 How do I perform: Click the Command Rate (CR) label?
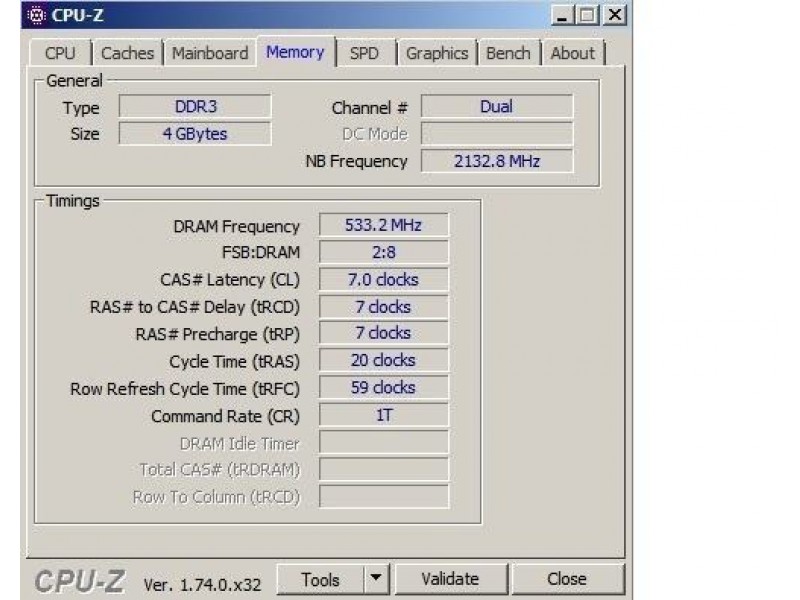[226, 416]
